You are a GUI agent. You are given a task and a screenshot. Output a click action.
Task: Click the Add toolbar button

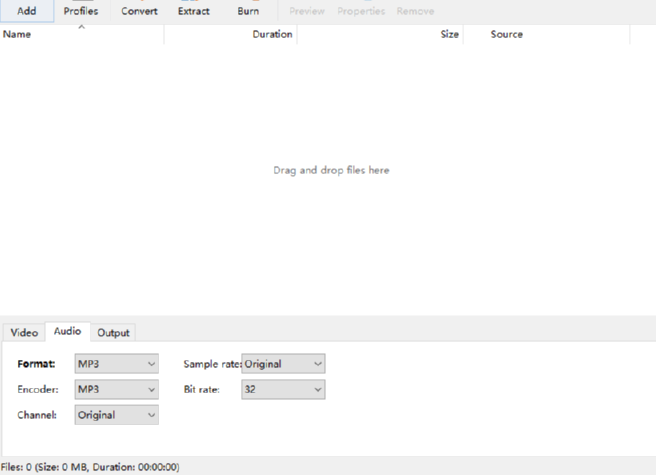[x=27, y=11]
